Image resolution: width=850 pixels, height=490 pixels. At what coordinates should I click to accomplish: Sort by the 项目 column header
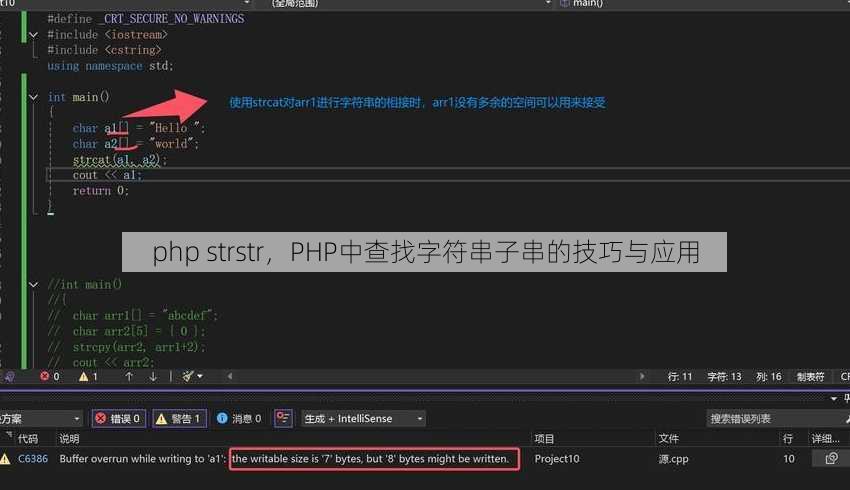click(x=544, y=439)
